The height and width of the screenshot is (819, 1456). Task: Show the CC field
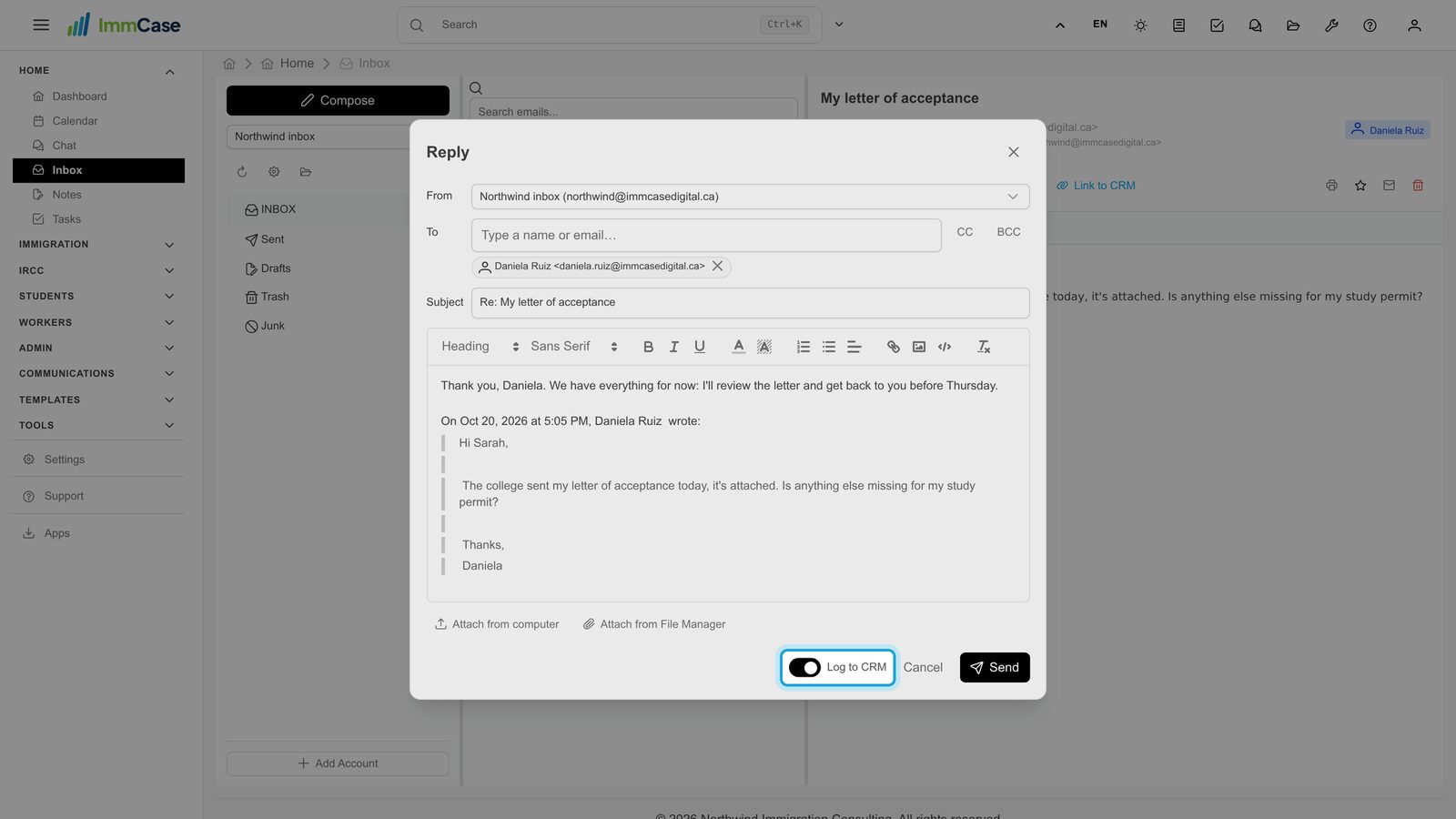965,232
